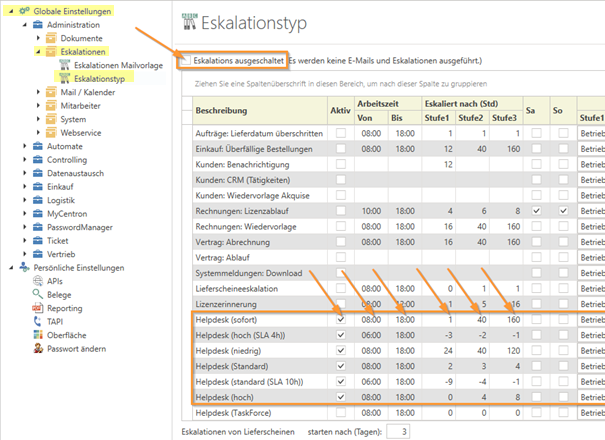
Task: Collapse the Eskalationen tree node
Action: tap(37, 49)
